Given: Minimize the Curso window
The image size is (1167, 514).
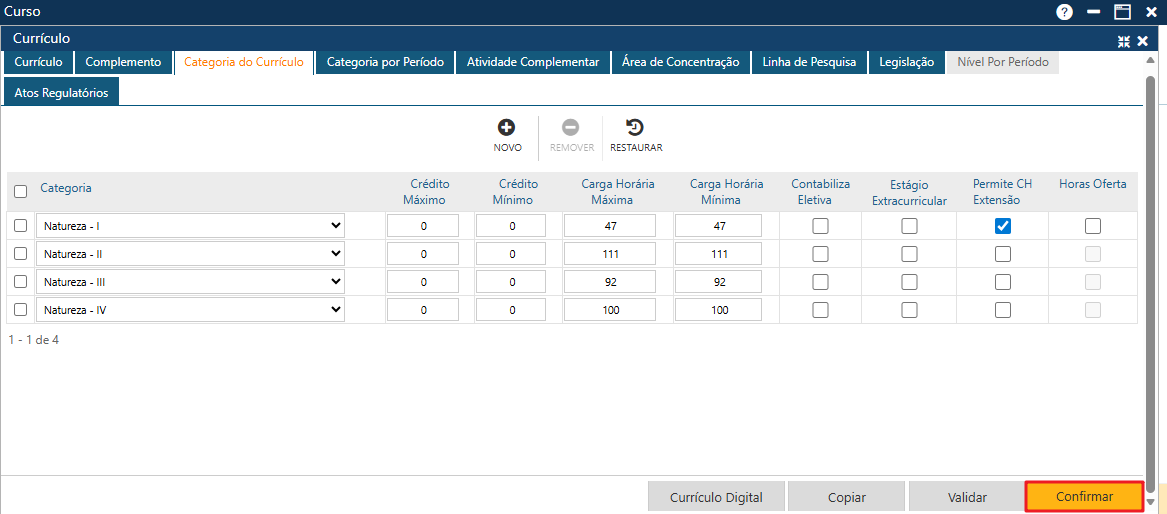Looking at the screenshot, I should 1093,11.
